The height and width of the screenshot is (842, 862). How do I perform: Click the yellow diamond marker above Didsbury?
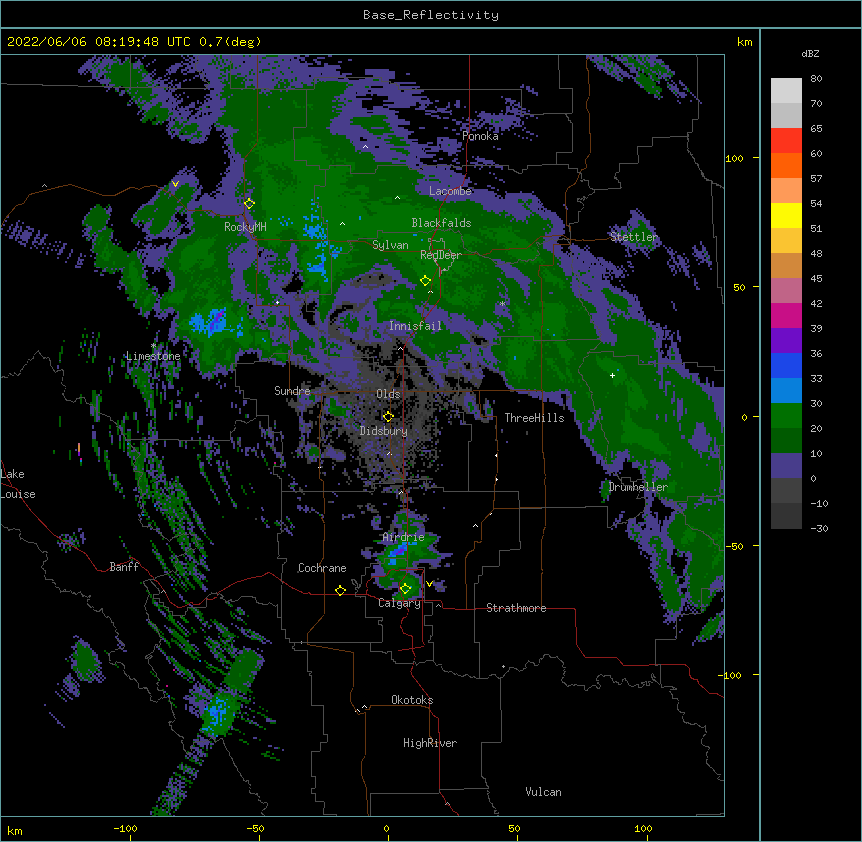coord(388,416)
